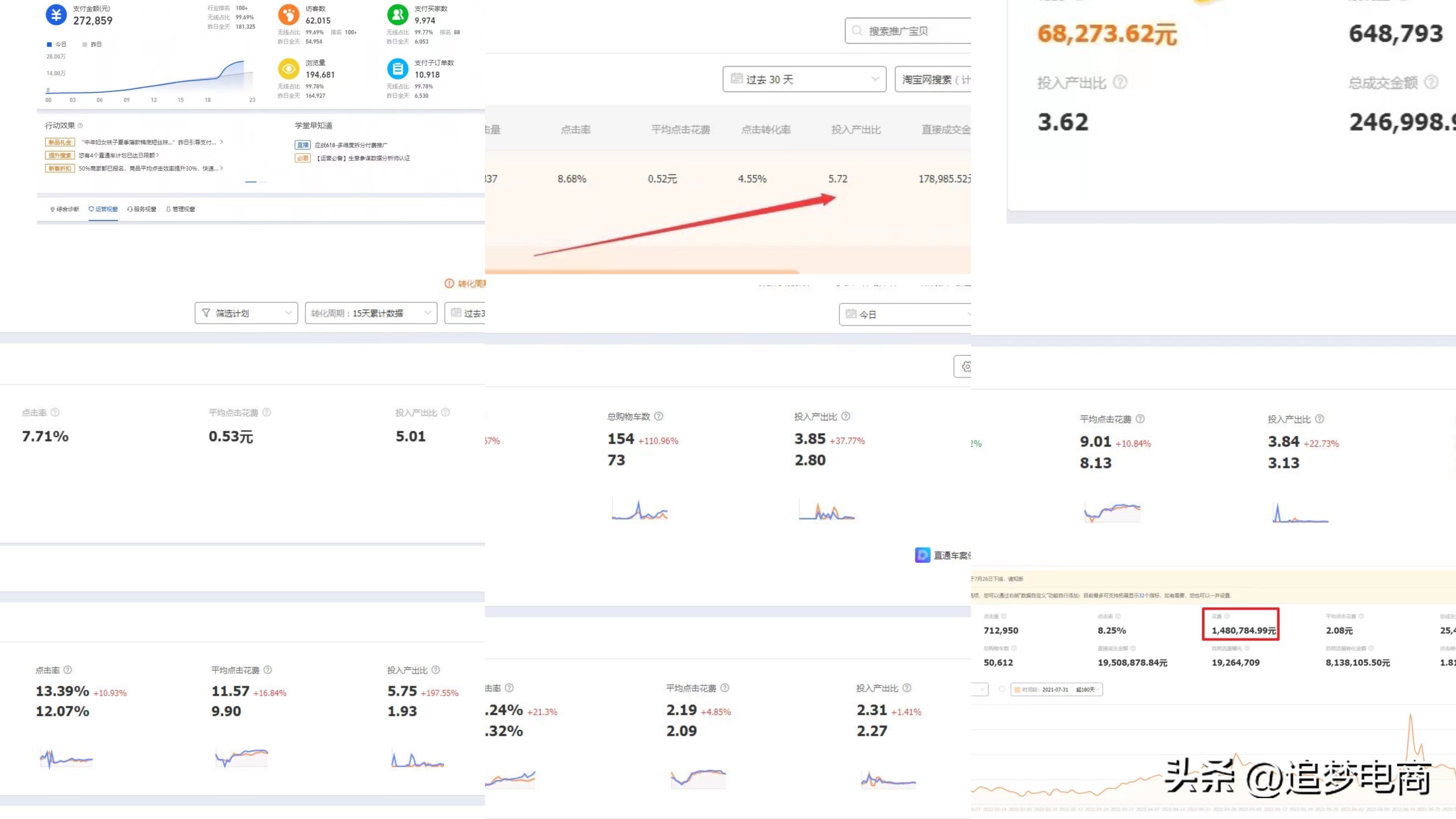Click the help icon next to 行动效果
The width and height of the screenshot is (1456, 819).
[x=80, y=125]
